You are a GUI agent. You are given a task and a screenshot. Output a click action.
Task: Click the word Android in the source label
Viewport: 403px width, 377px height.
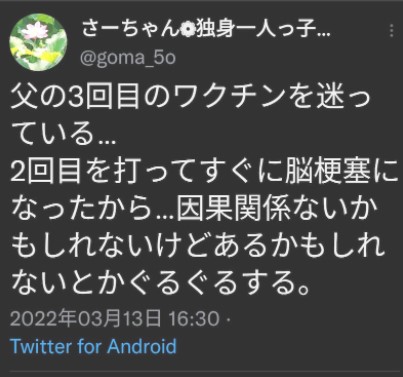click(x=142, y=346)
